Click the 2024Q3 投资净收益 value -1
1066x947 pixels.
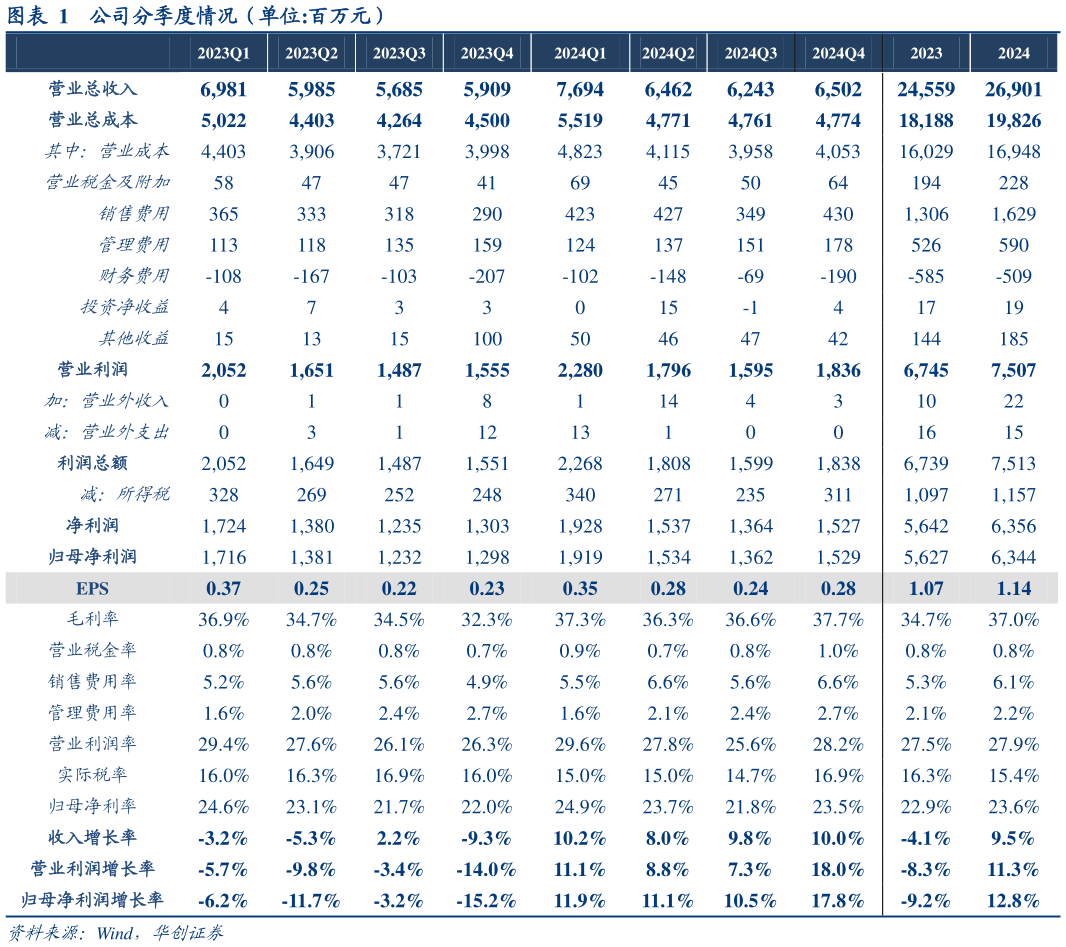click(x=751, y=308)
